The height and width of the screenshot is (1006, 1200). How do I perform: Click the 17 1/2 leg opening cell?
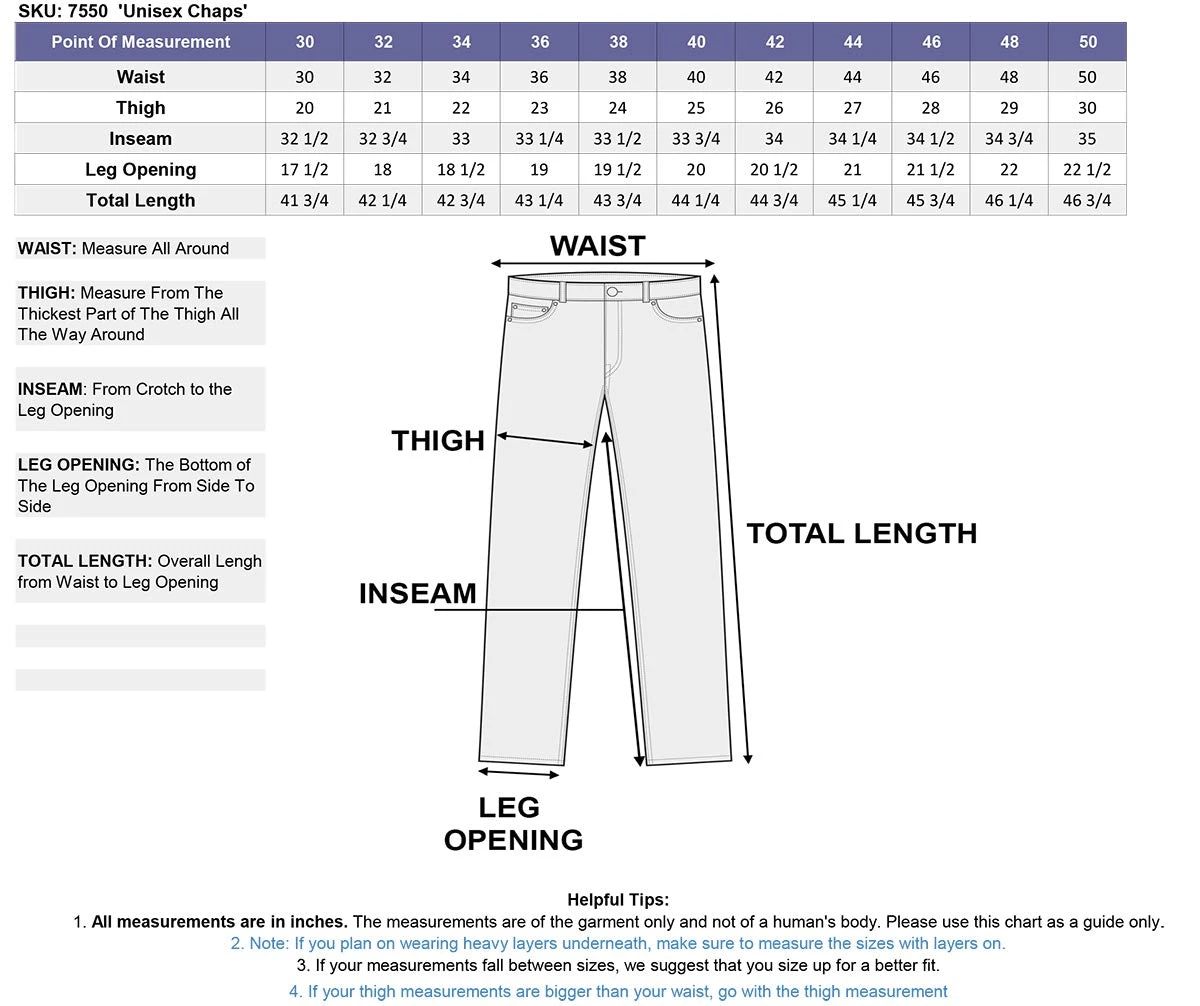click(x=304, y=170)
